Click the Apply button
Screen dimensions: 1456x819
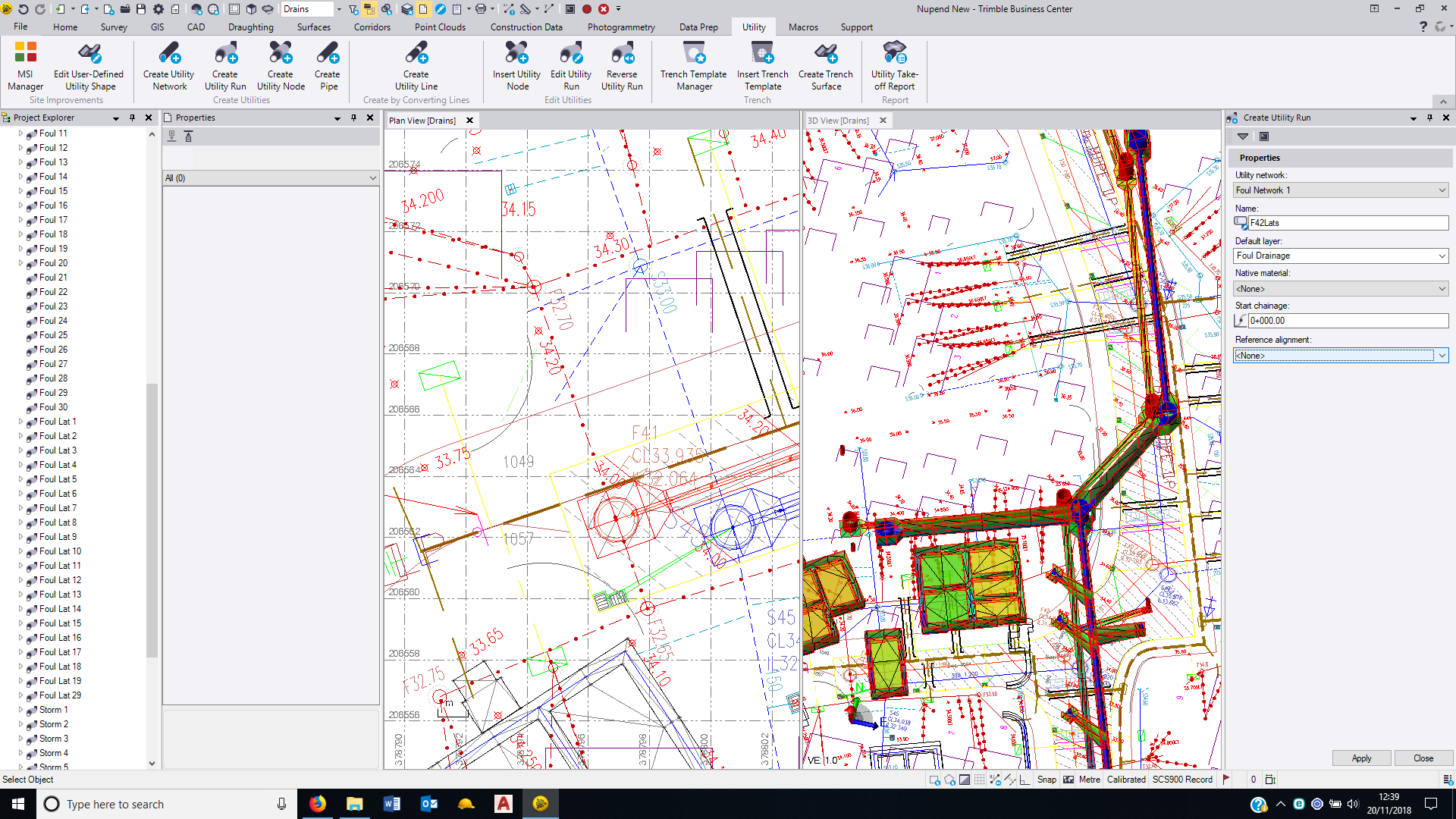click(x=1361, y=758)
